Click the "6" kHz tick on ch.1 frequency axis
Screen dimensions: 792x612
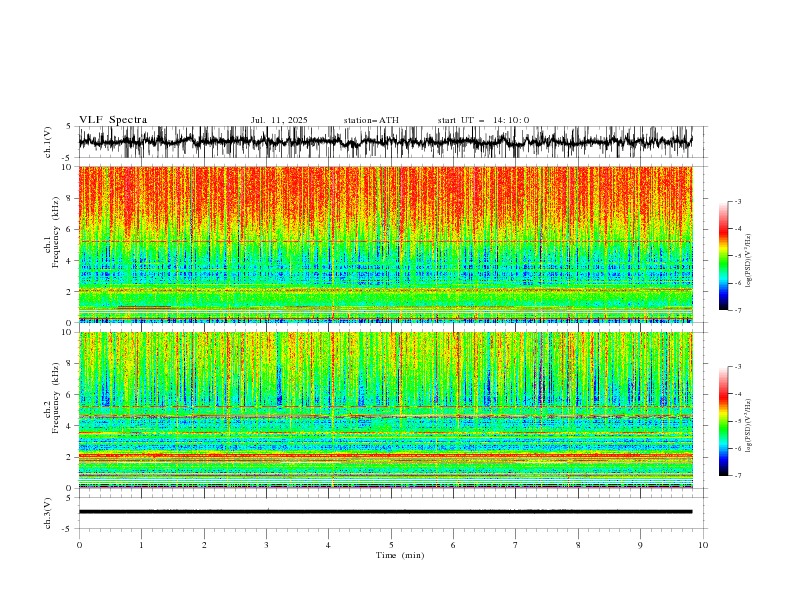(69, 229)
